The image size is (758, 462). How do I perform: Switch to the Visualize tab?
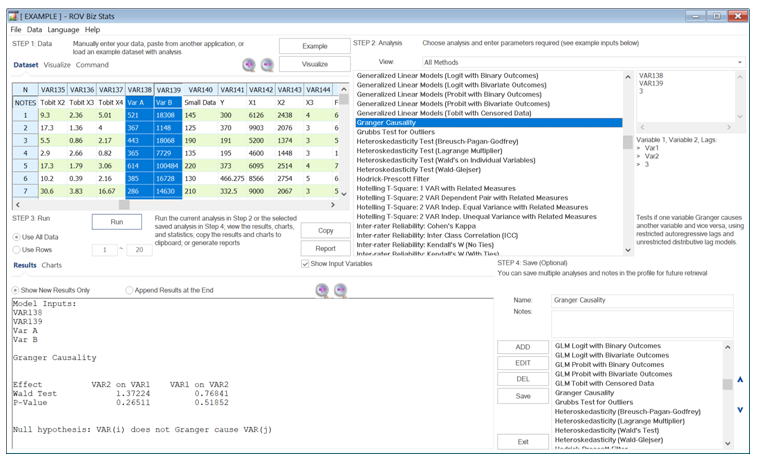pyautogui.click(x=57, y=65)
